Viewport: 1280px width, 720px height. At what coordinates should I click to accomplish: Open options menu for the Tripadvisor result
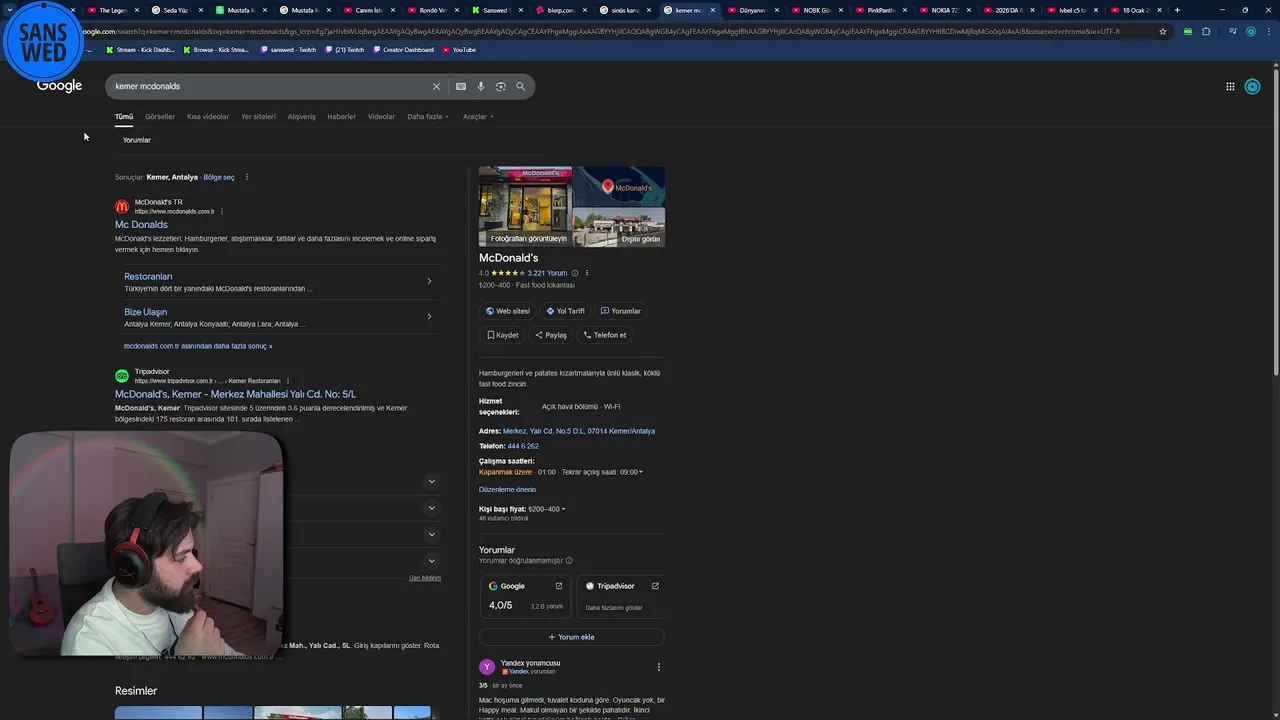287,381
